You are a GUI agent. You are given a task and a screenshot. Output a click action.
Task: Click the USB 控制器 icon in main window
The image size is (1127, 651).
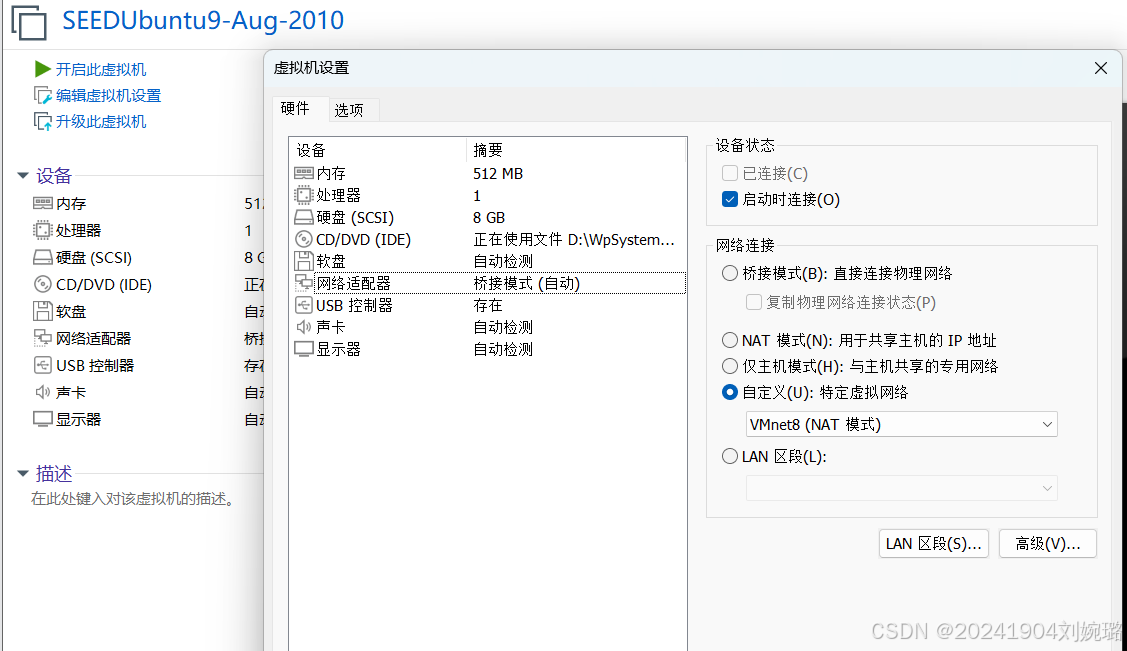42,365
